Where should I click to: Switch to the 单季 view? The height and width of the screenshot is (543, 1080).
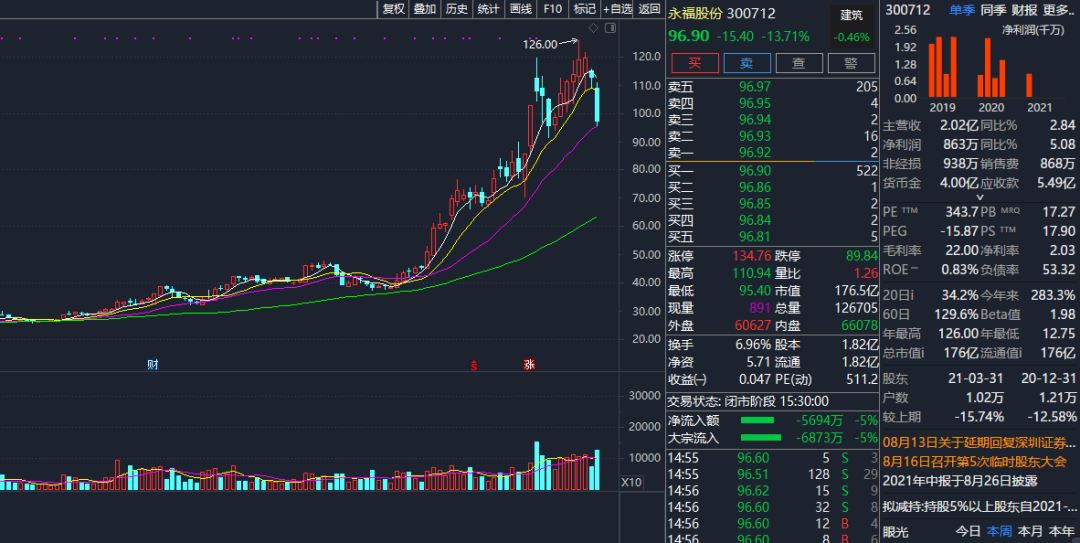pos(961,10)
